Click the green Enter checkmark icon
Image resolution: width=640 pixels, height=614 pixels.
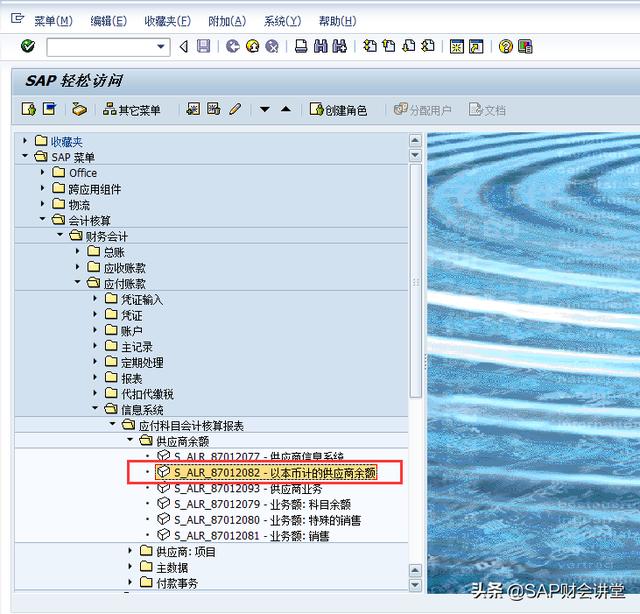click(x=28, y=46)
